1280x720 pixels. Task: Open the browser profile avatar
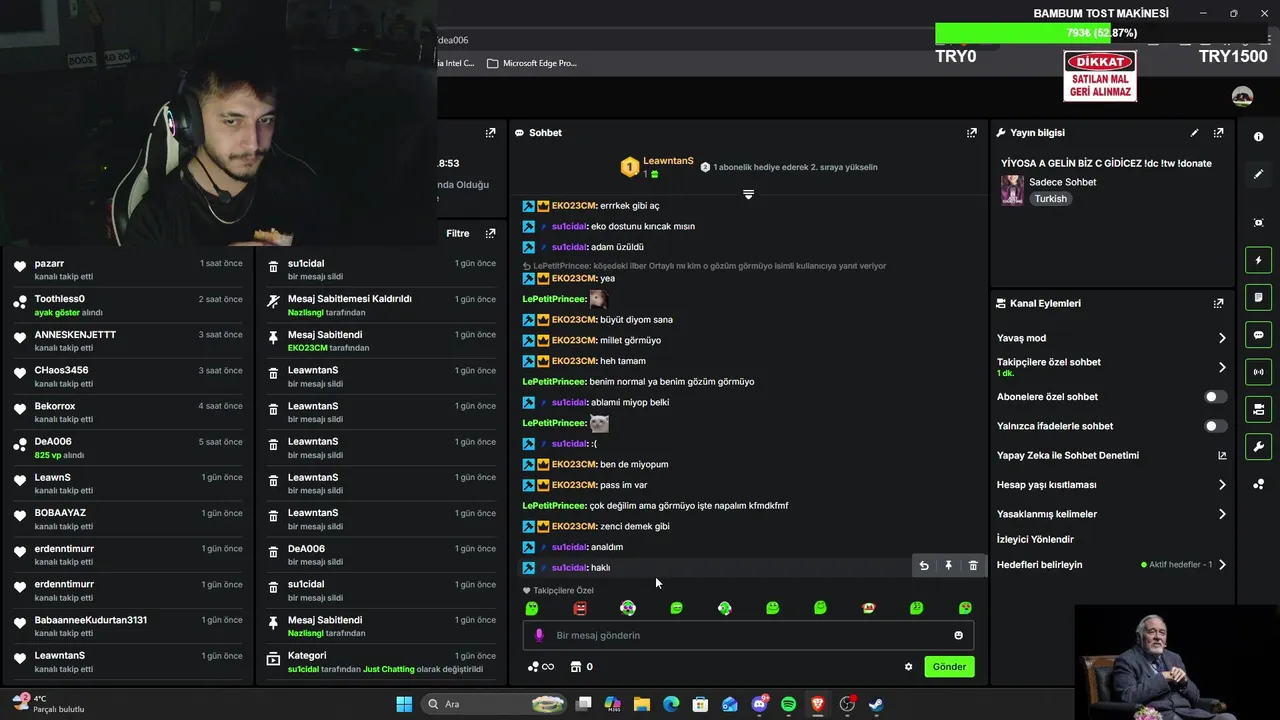(x=1242, y=96)
